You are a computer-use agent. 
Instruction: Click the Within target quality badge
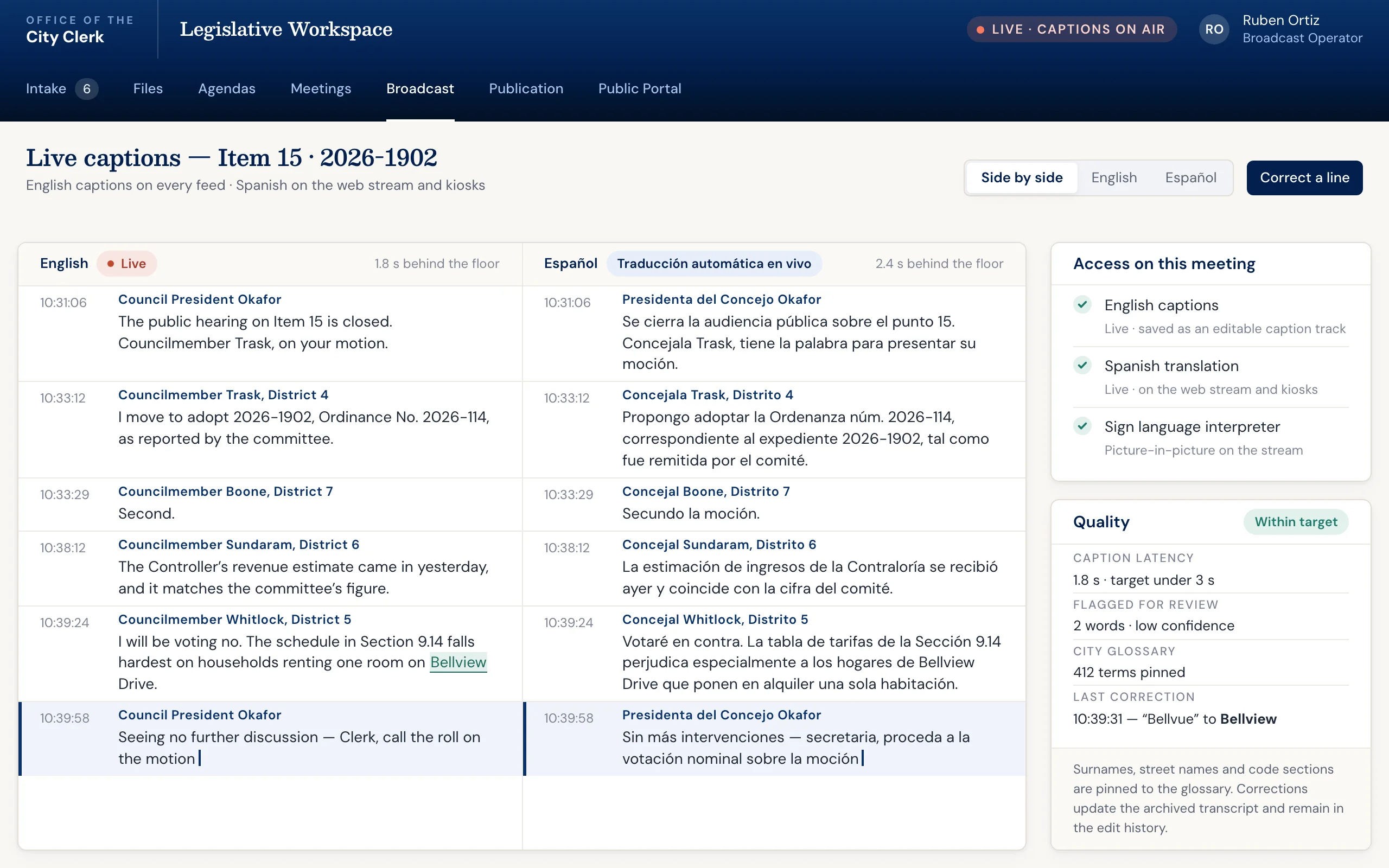point(1296,522)
